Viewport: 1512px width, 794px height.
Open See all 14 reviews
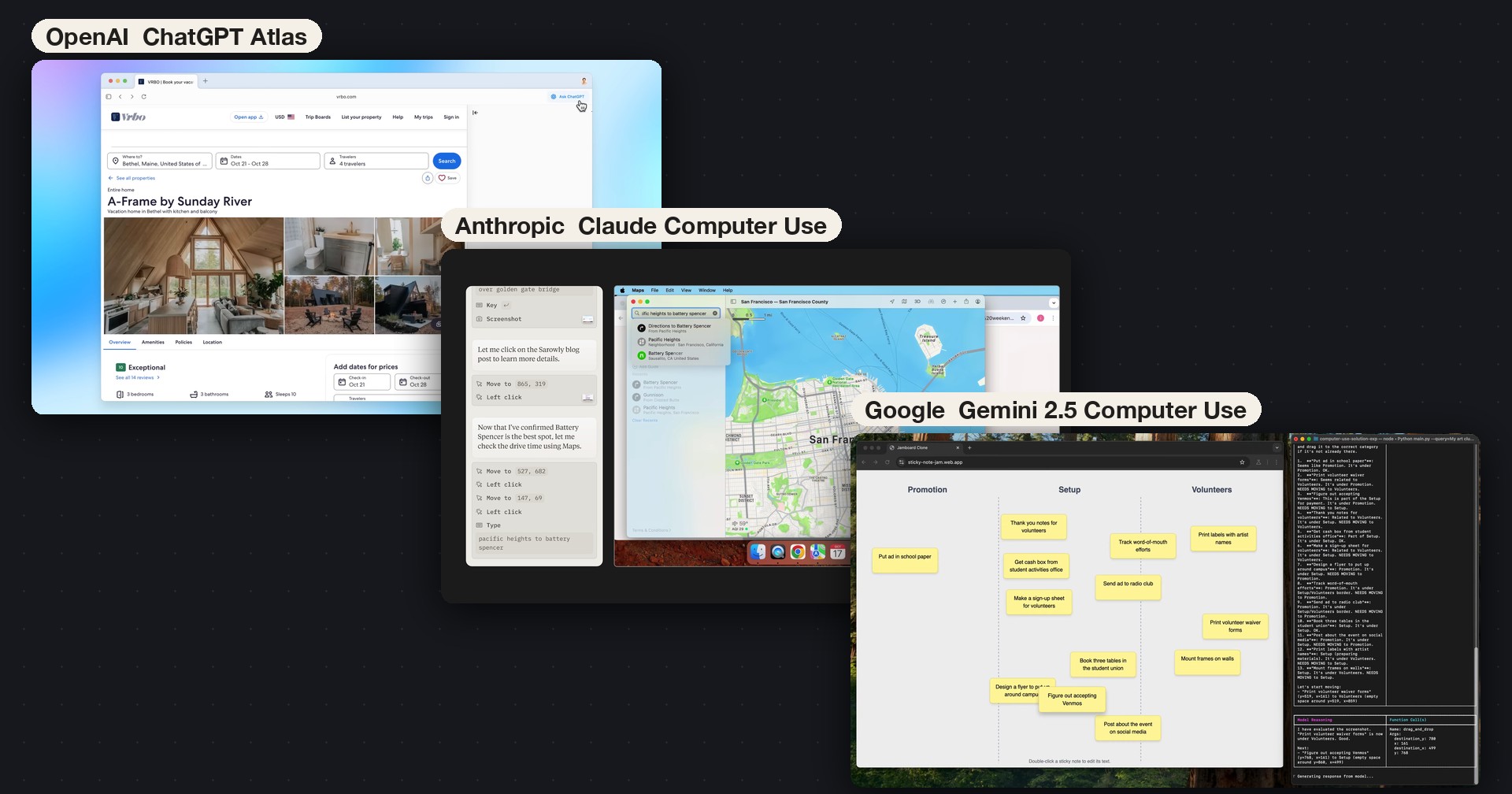pyautogui.click(x=138, y=378)
